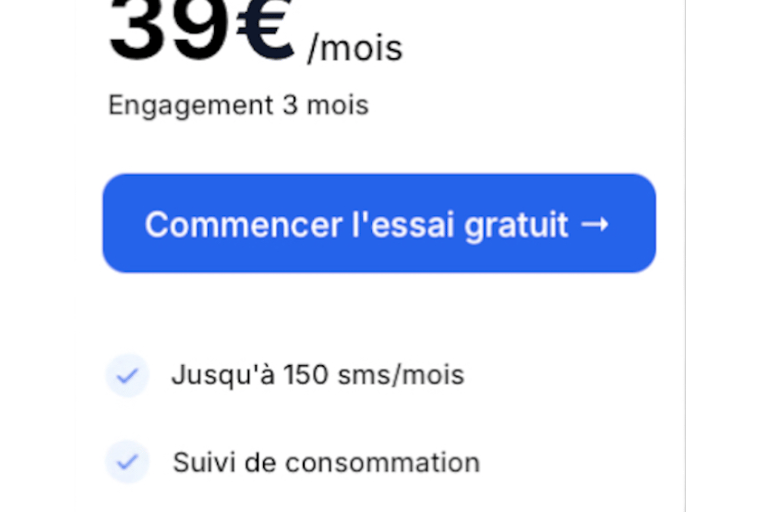
Task: Click the euro currency symbol
Action: [265, 29]
